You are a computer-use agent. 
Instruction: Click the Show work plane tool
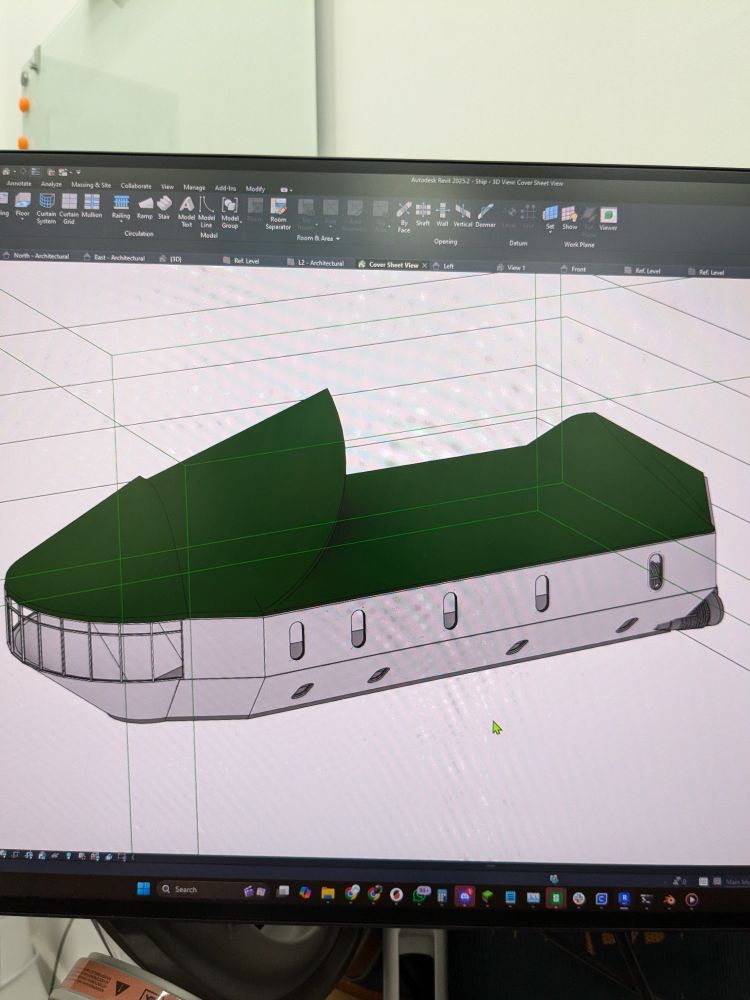tap(570, 218)
